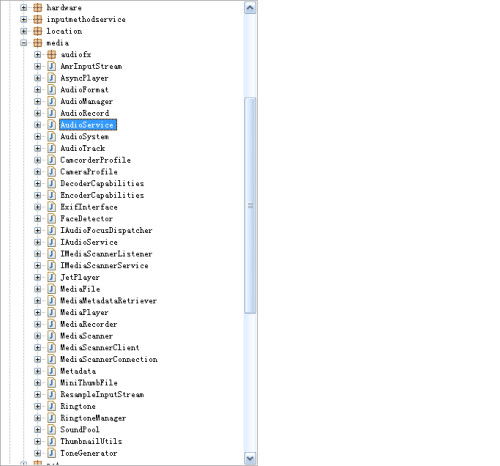Select the AudioTrack tree item

tap(83, 148)
